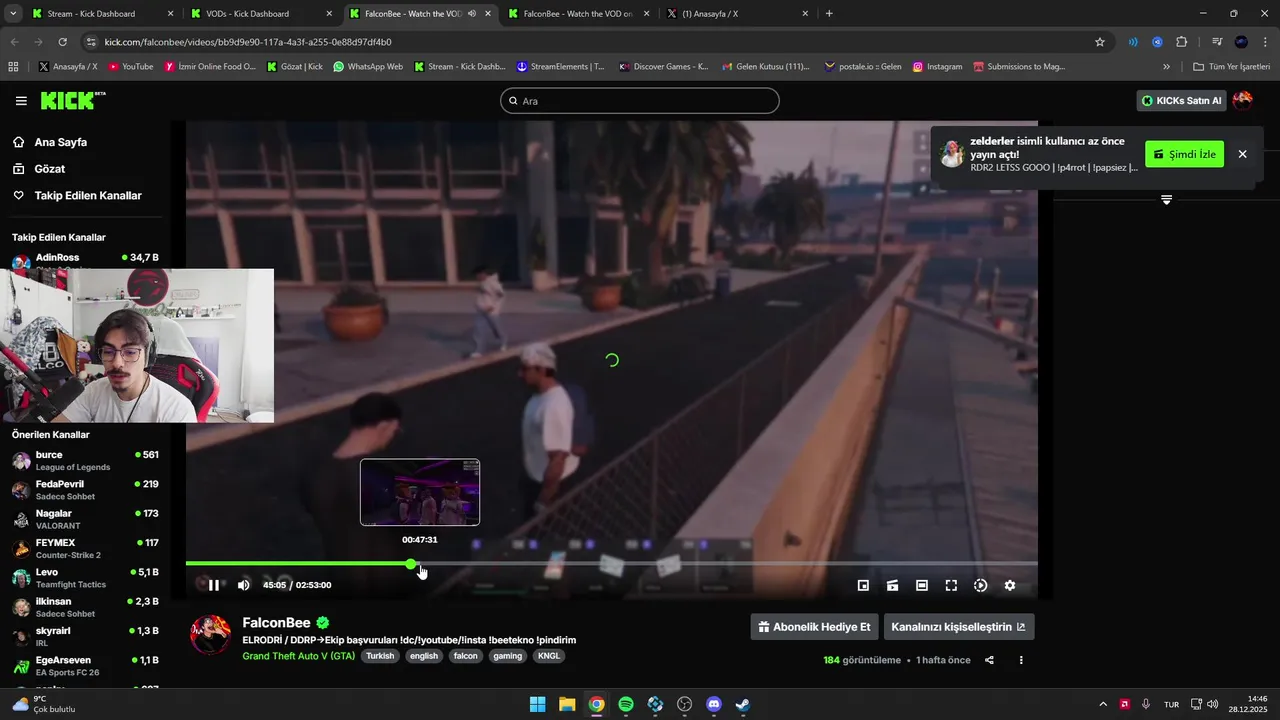
Task: Open the Windows Start menu
Action: click(x=537, y=704)
